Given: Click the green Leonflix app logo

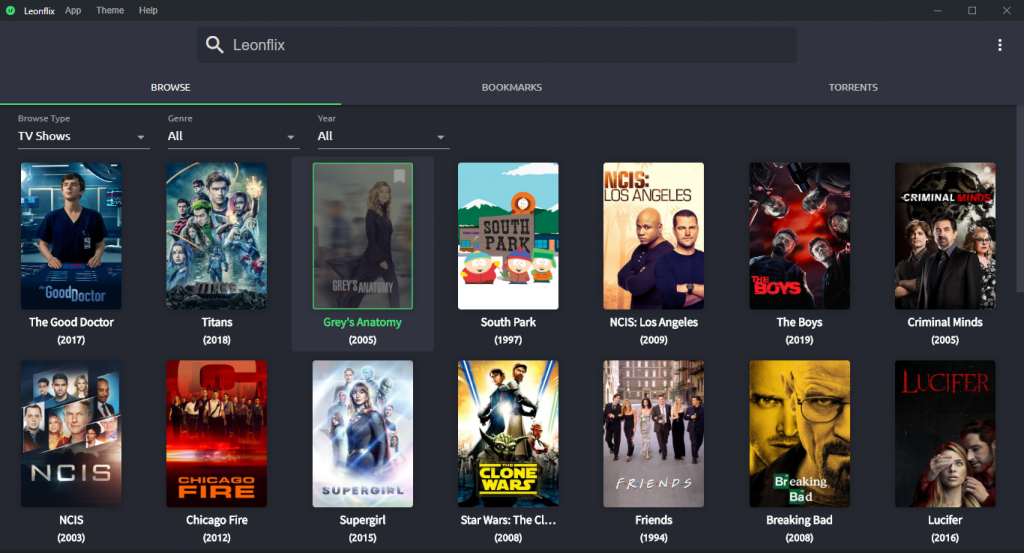Looking at the screenshot, I should pos(10,10).
